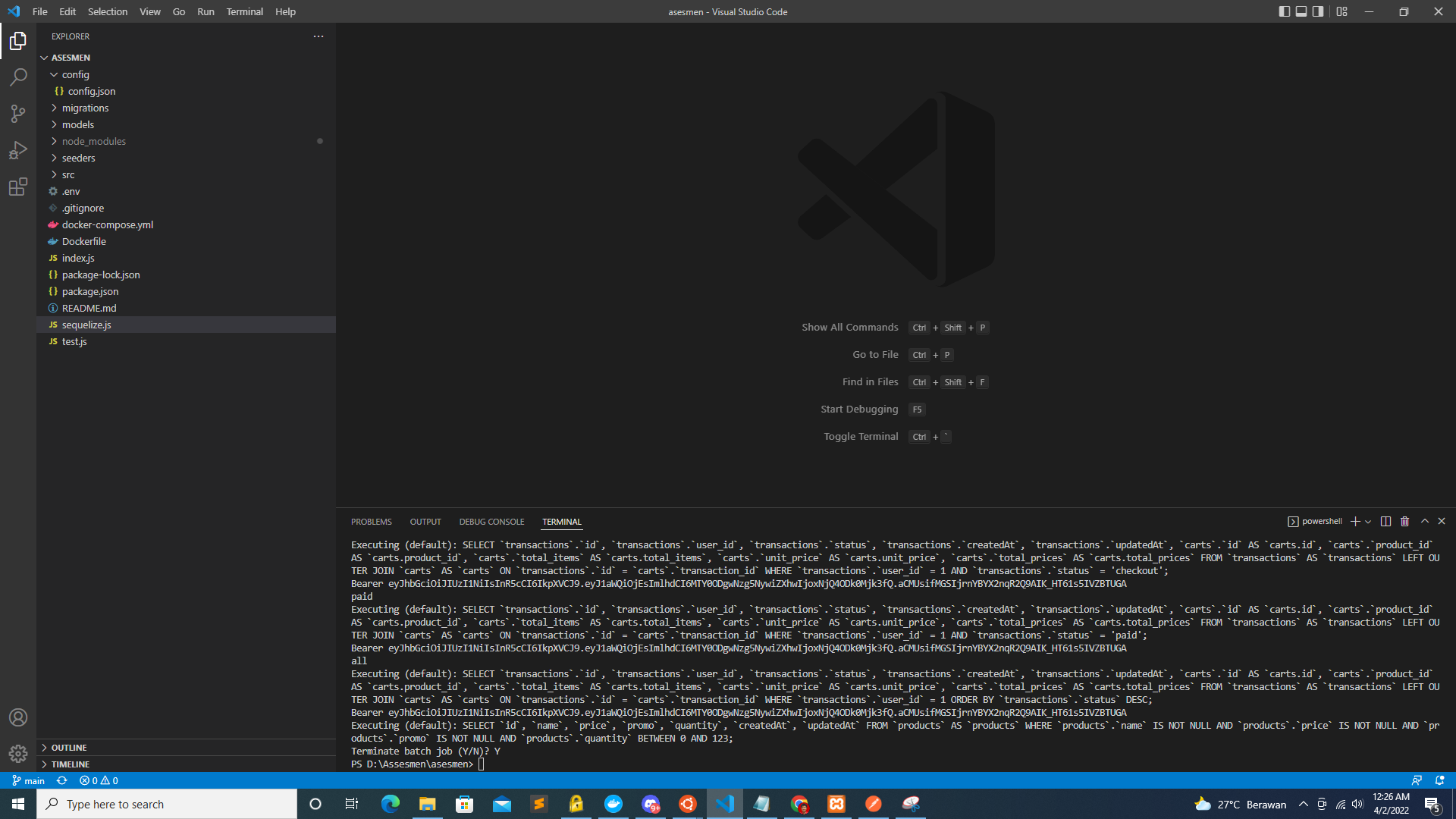Kill terminal with trash icon
Screen dimensions: 1456x819
click(1404, 522)
